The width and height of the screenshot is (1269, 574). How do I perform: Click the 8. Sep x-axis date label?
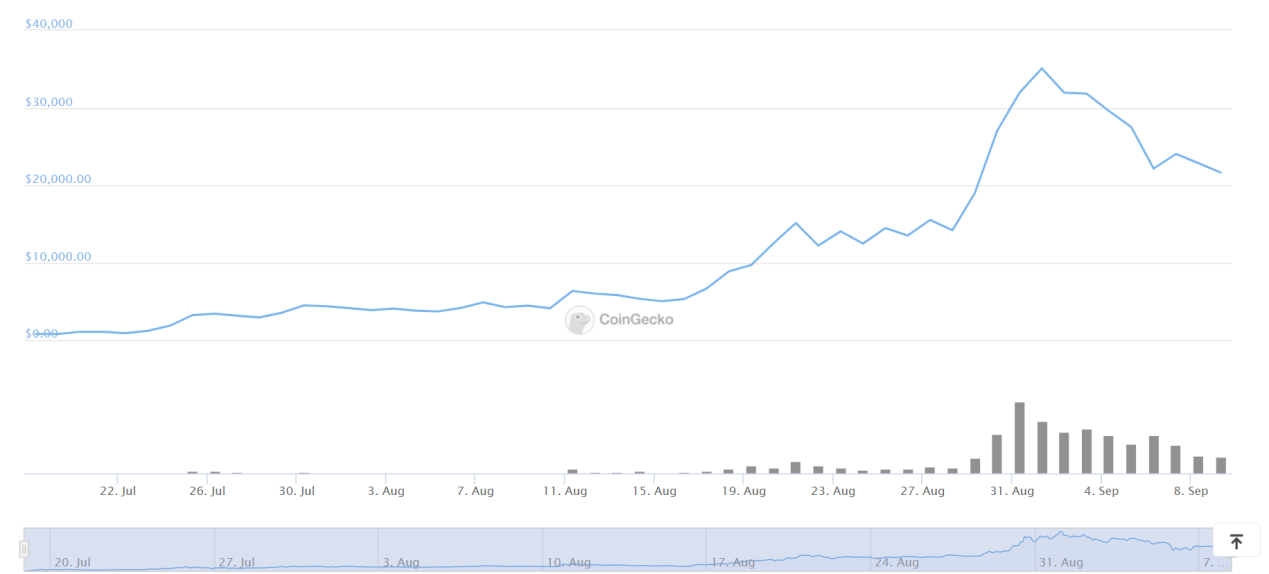[x=1191, y=491]
